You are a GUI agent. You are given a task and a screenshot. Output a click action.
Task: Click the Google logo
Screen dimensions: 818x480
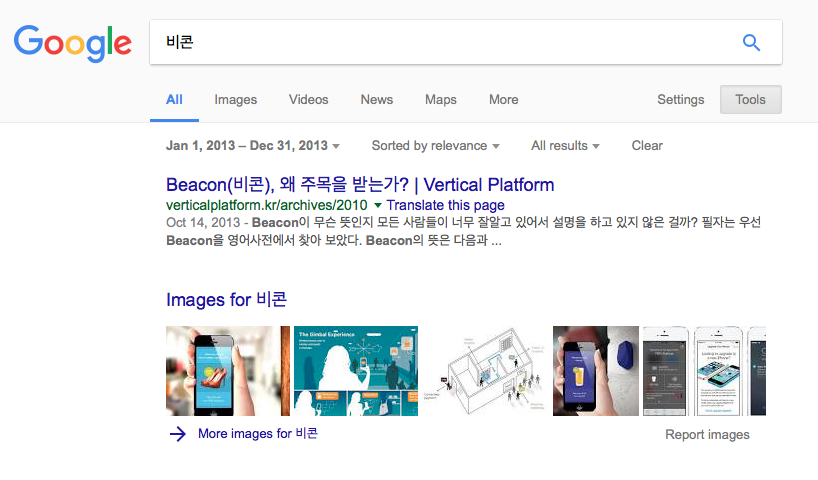(73, 43)
